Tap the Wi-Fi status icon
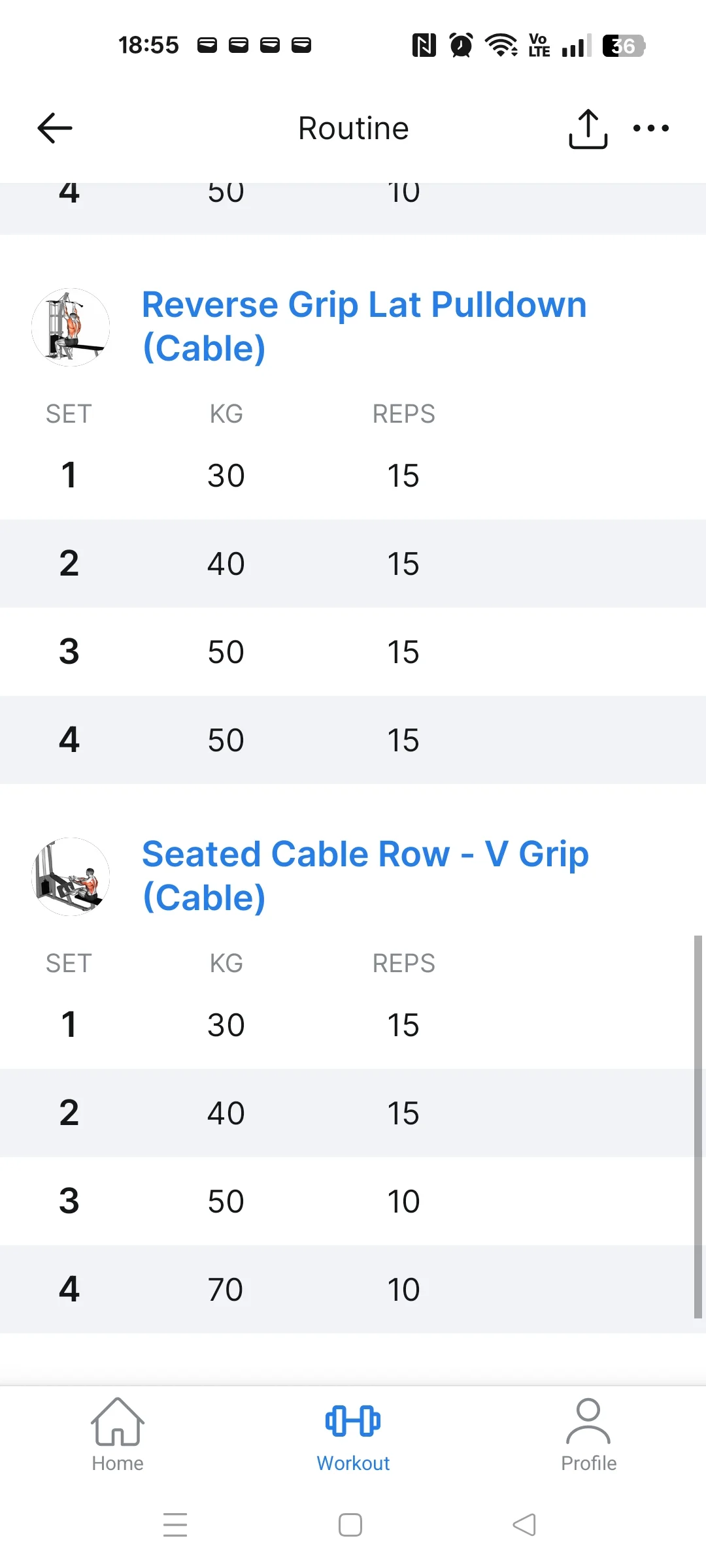Image resolution: width=706 pixels, height=1568 pixels. coord(501,45)
